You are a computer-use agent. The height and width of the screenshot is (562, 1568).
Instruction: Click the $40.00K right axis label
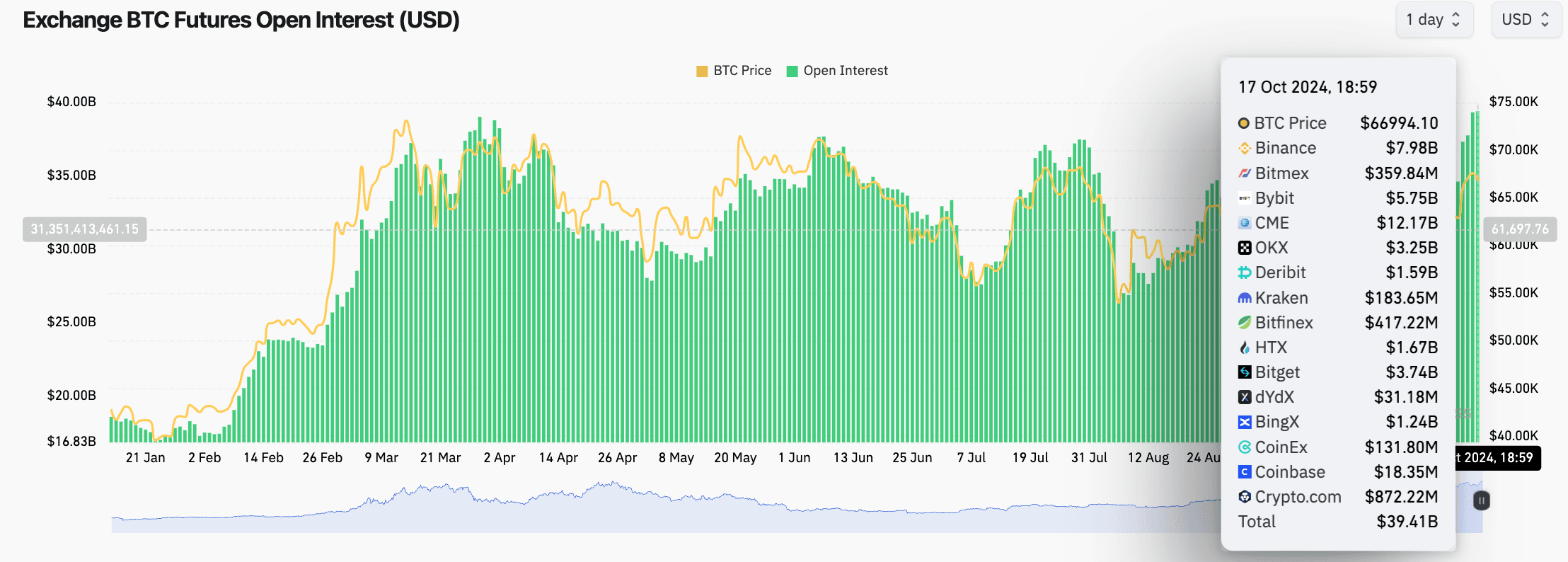[1514, 436]
